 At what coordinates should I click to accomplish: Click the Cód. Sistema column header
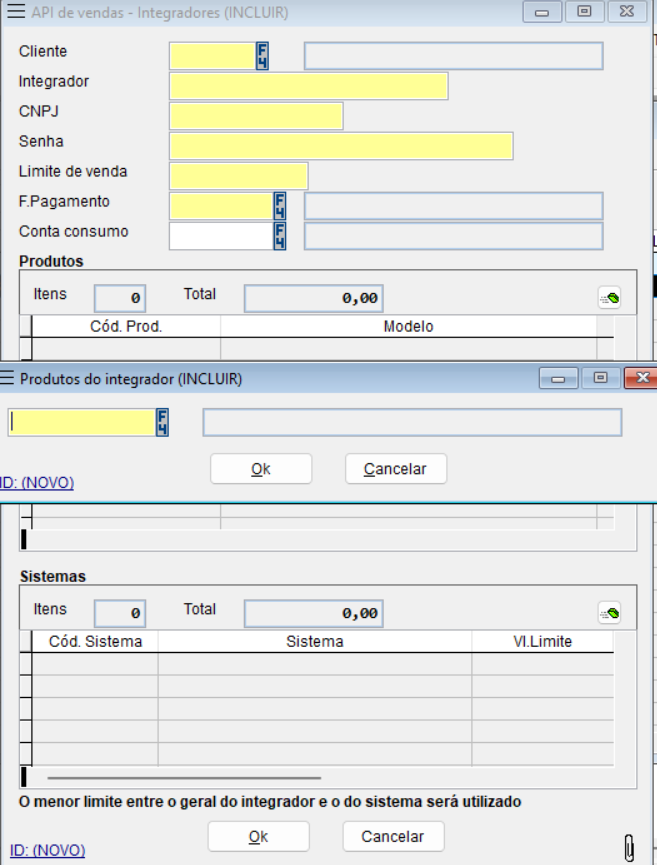pyautogui.click(x=95, y=642)
